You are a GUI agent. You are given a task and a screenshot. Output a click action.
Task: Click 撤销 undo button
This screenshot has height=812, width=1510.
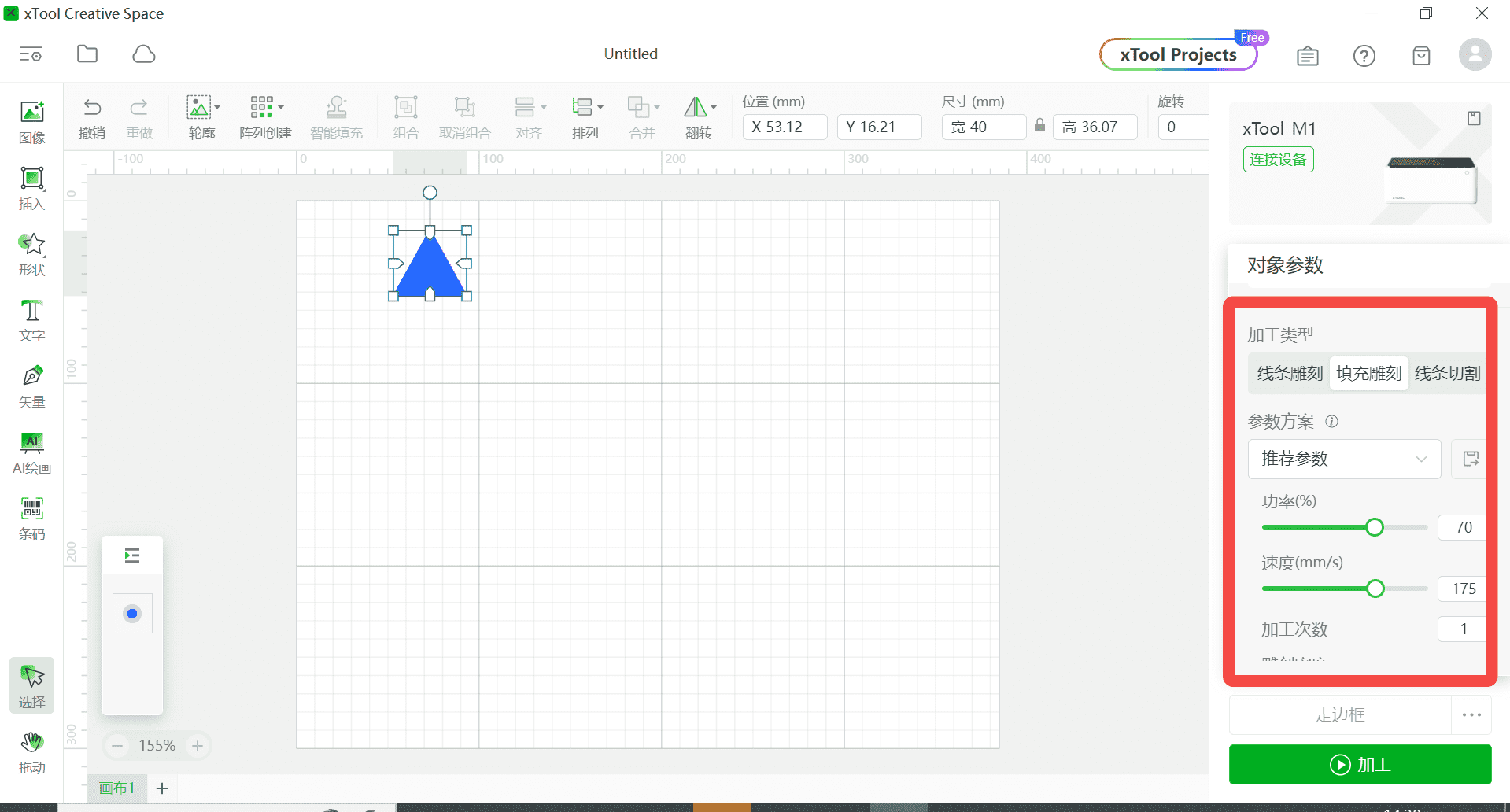(x=92, y=118)
